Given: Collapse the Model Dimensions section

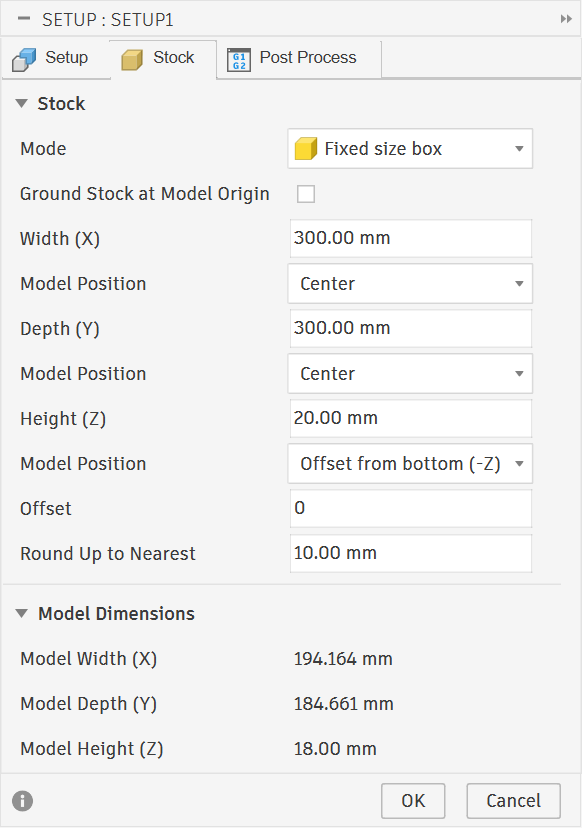Looking at the screenshot, I should (x=22, y=613).
